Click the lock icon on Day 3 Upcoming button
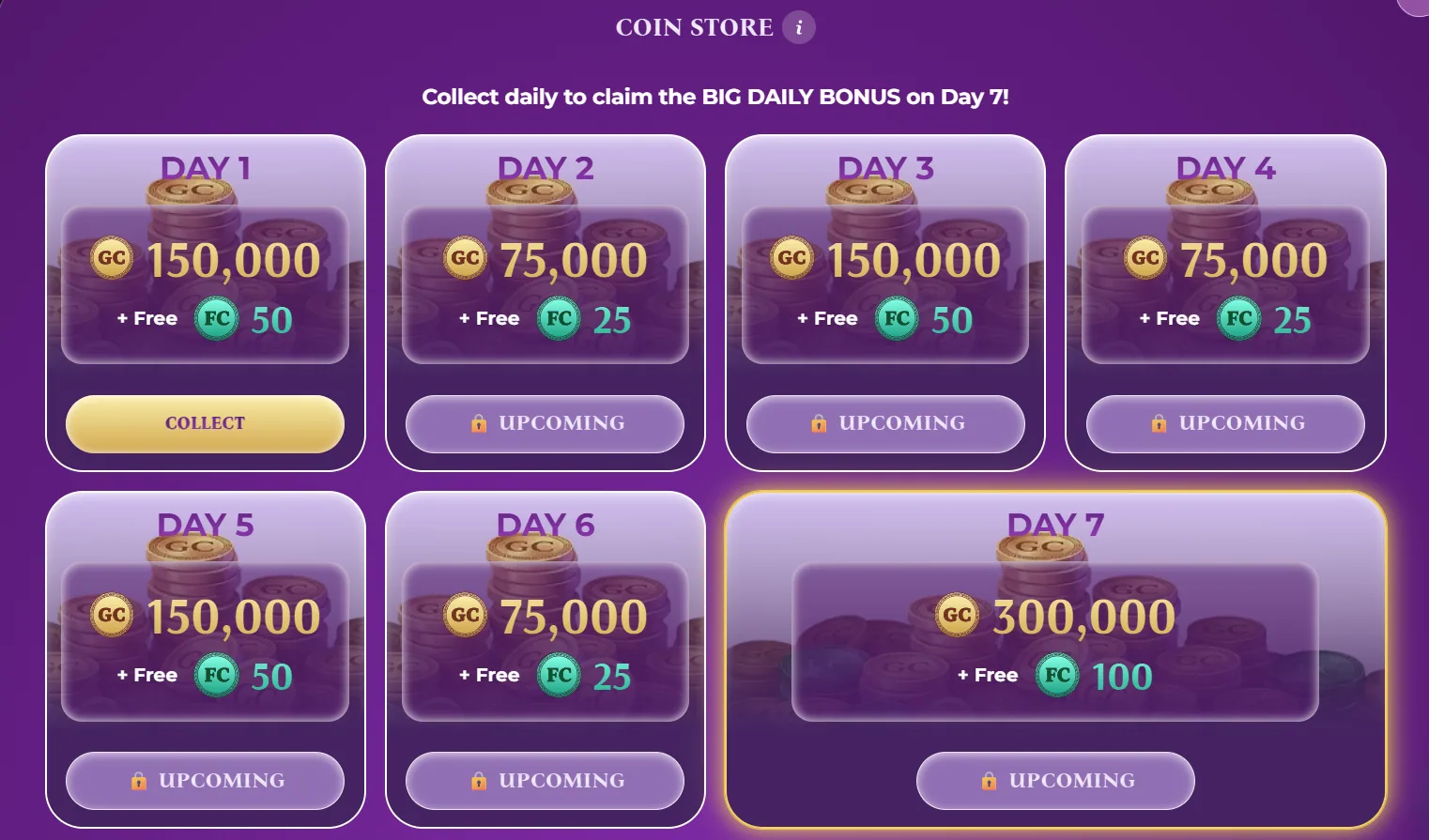Image resolution: width=1429 pixels, height=840 pixels. click(x=819, y=423)
